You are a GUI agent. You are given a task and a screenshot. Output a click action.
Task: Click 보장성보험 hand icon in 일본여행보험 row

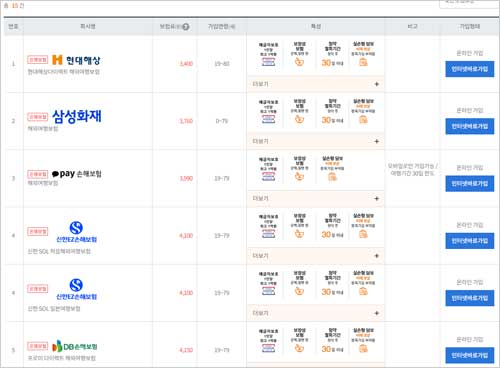click(299, 291)
